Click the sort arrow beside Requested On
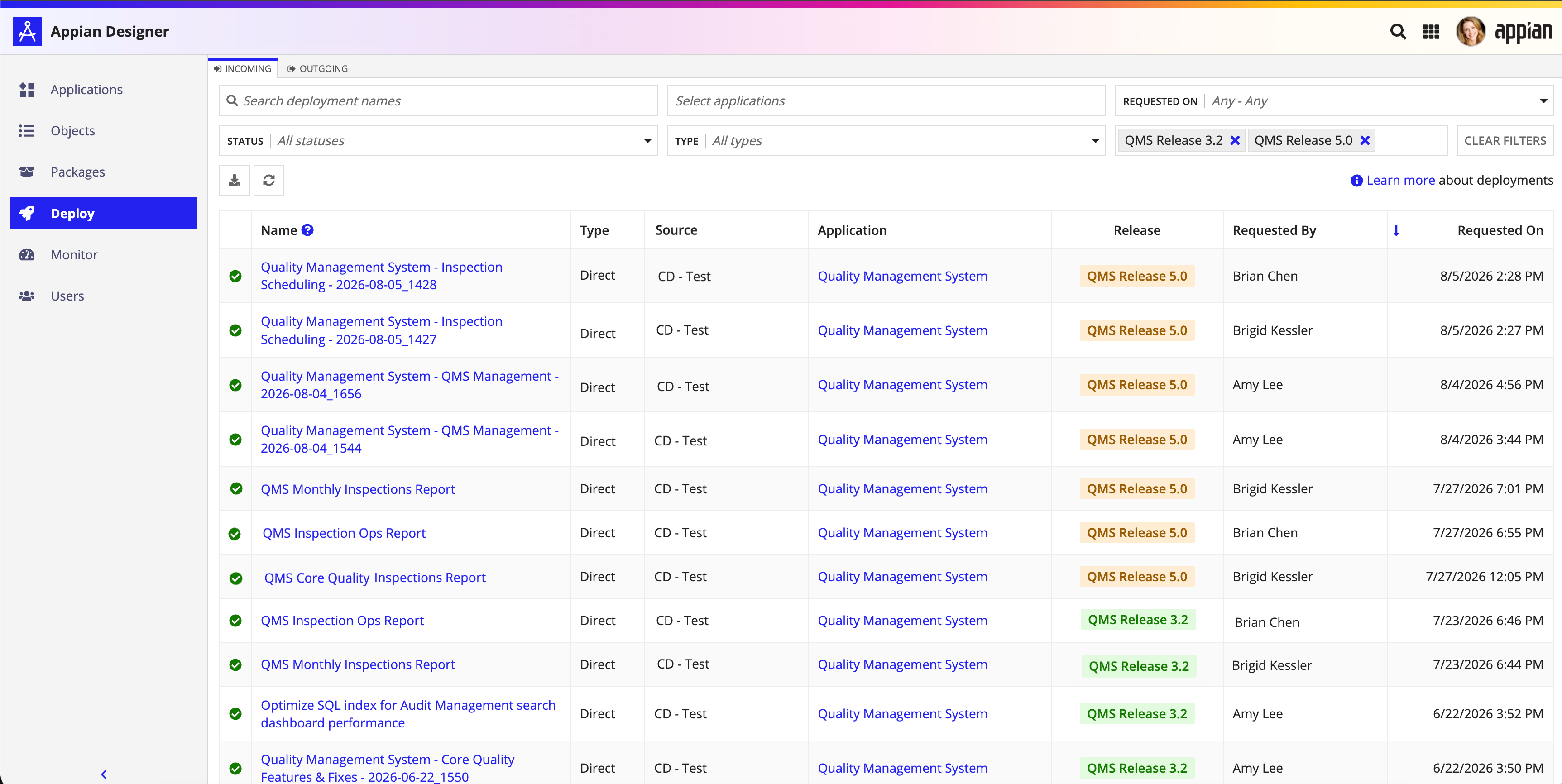 pos(1396,230)
